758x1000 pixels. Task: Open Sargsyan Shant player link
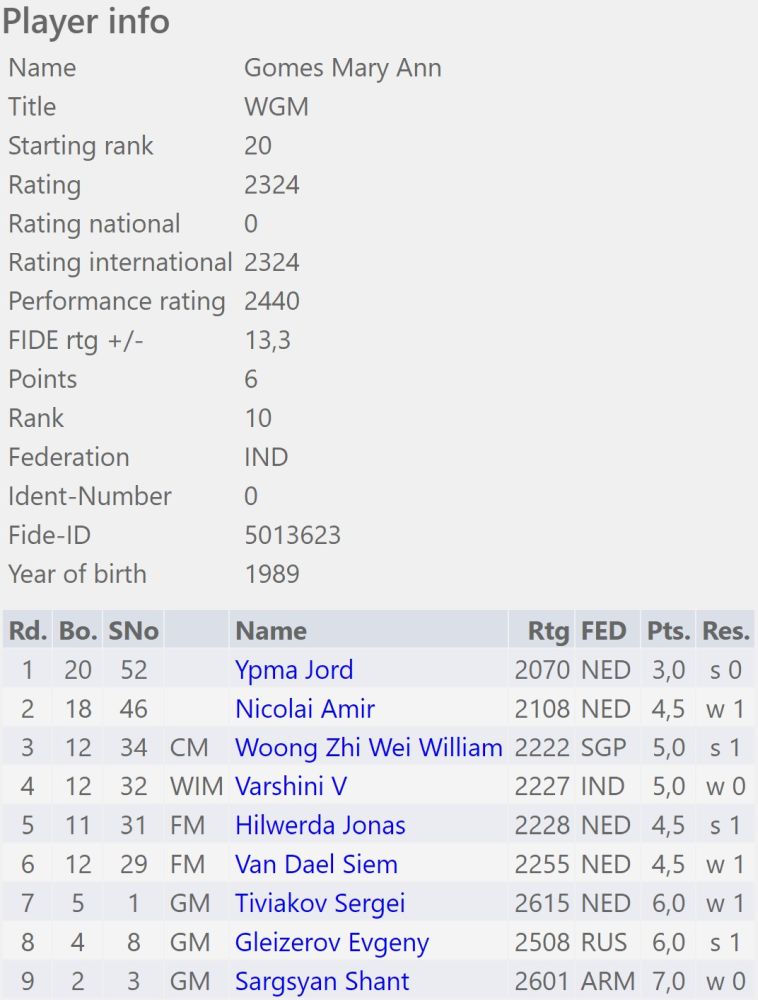pos(322,982)
